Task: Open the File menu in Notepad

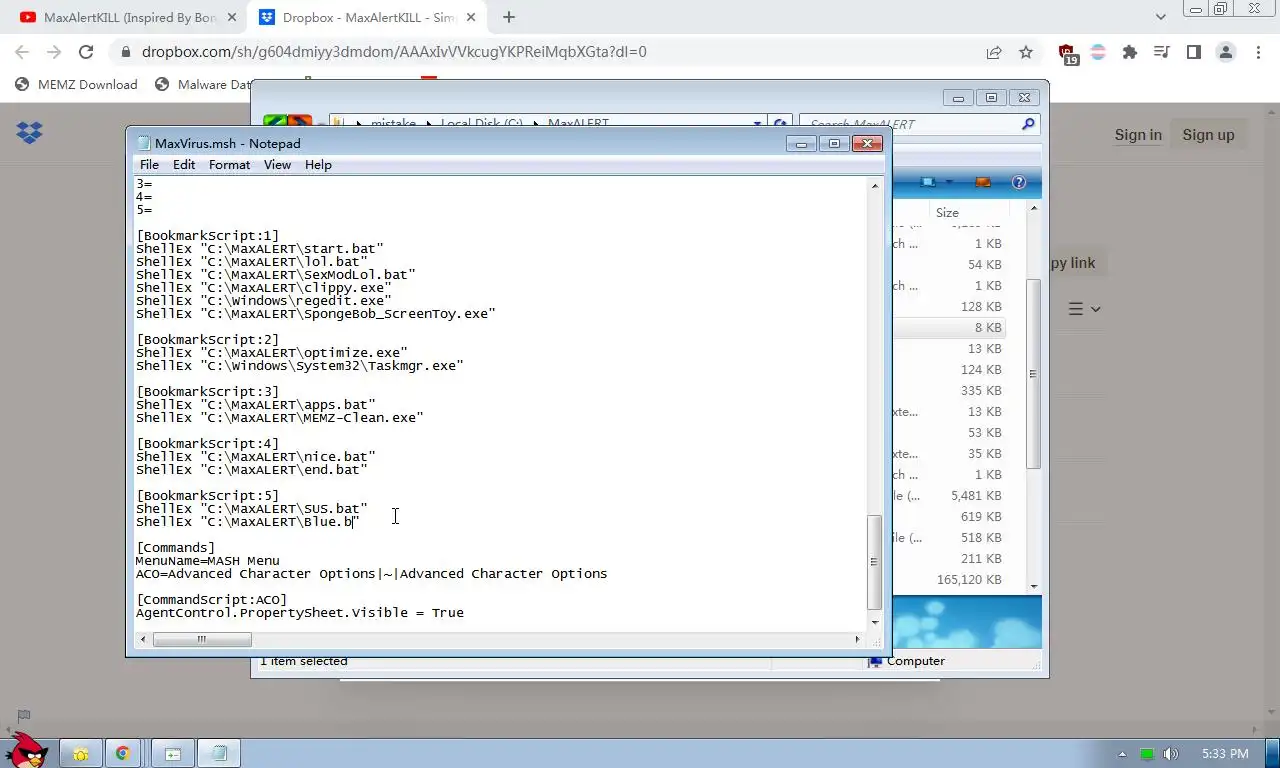Action: pos(149,165)
